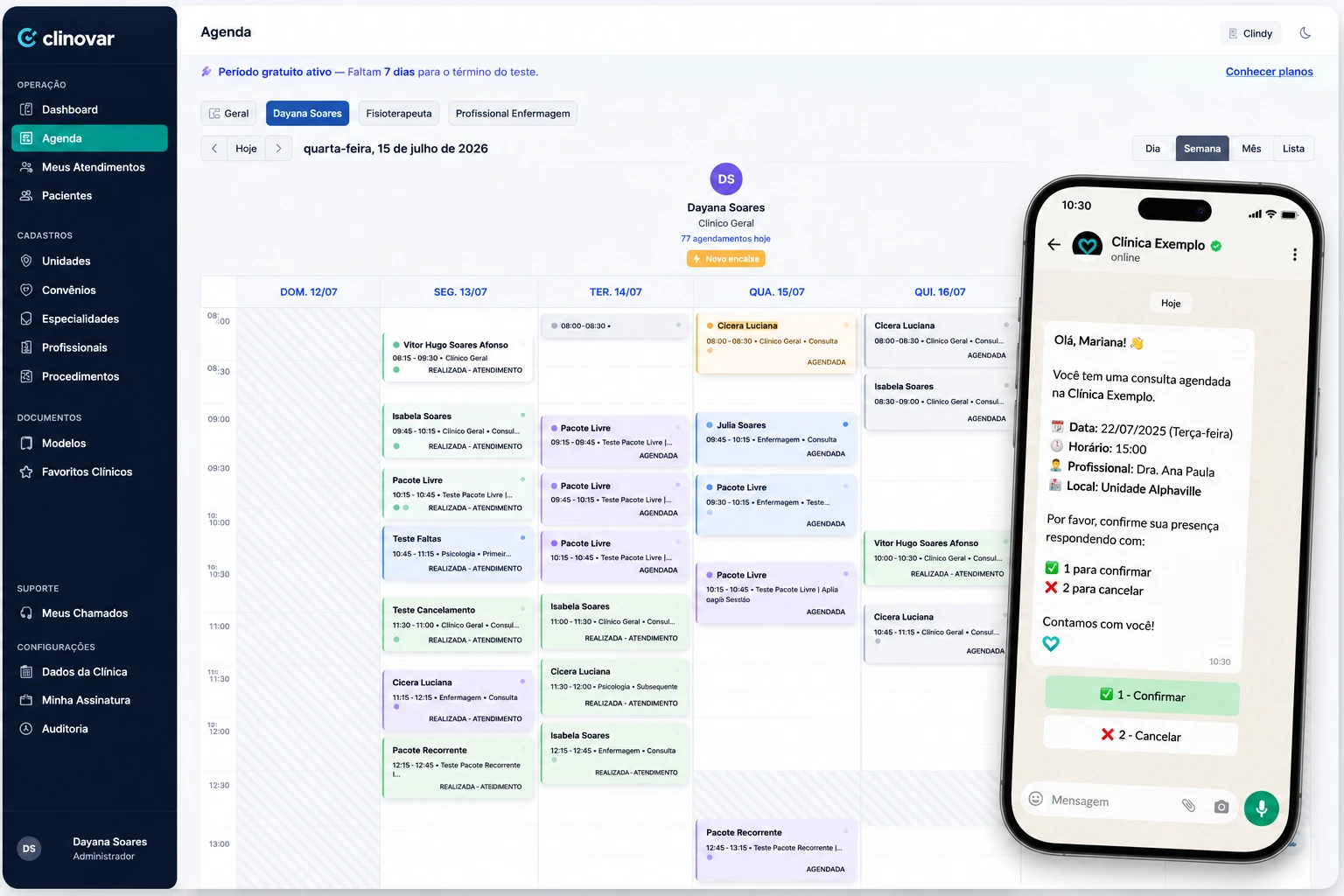Switch to Dia view
The height and width of the screenshot is (896, 1344).
pyautogui.click(x=1153, y=149)
